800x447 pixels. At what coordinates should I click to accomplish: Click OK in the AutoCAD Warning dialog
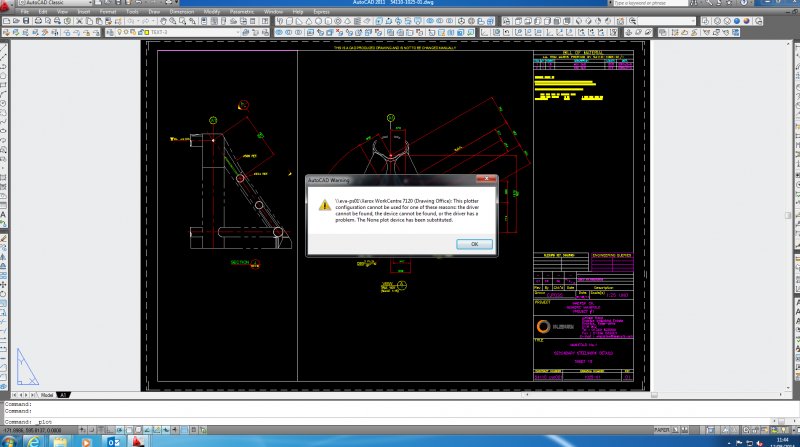coord(473,243)
